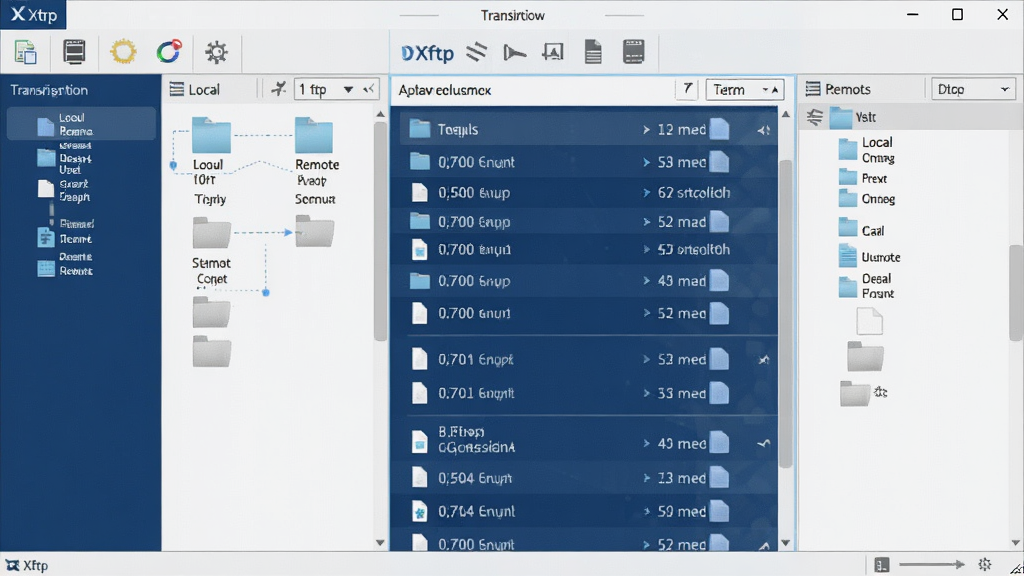Select the 0,700 Gnpp 52 mad row
Screen dimensions: 1024x576
click(x=584, y=222)
